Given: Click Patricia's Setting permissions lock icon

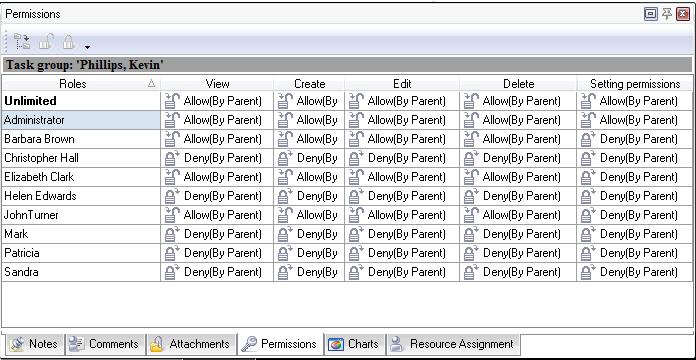Looking at the screenshot, I should (589, 253).
